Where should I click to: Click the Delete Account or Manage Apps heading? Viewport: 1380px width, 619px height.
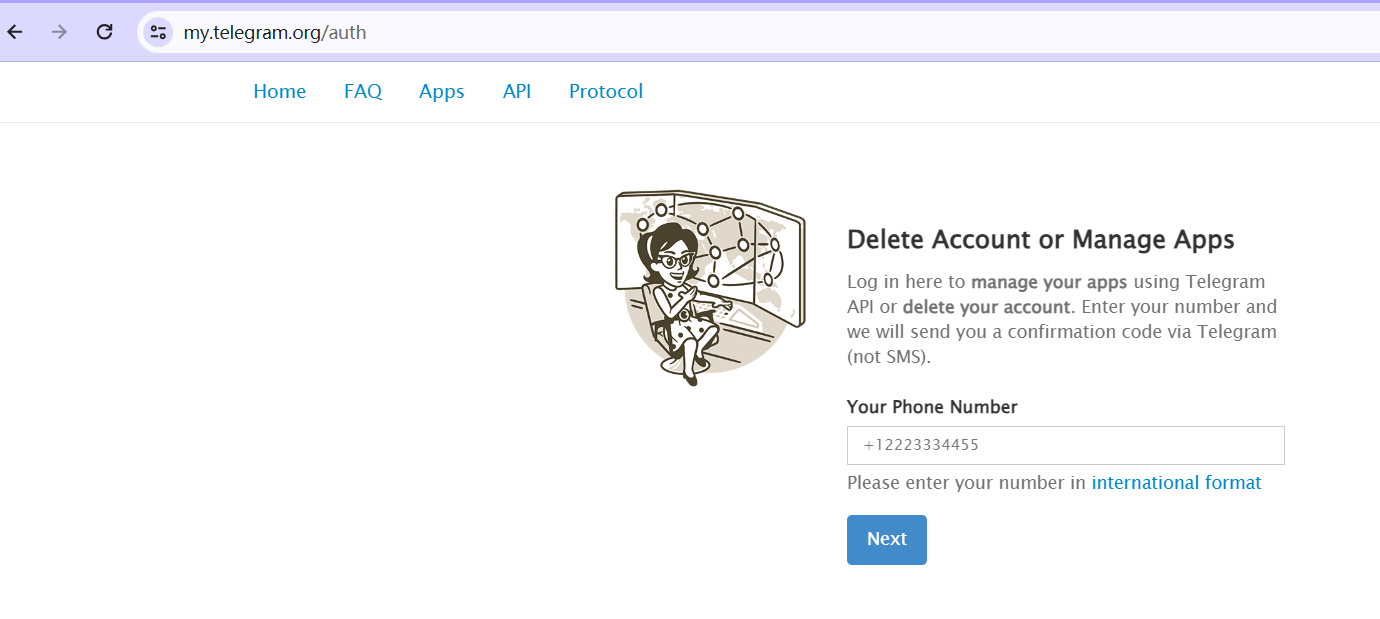point(1040,239)
